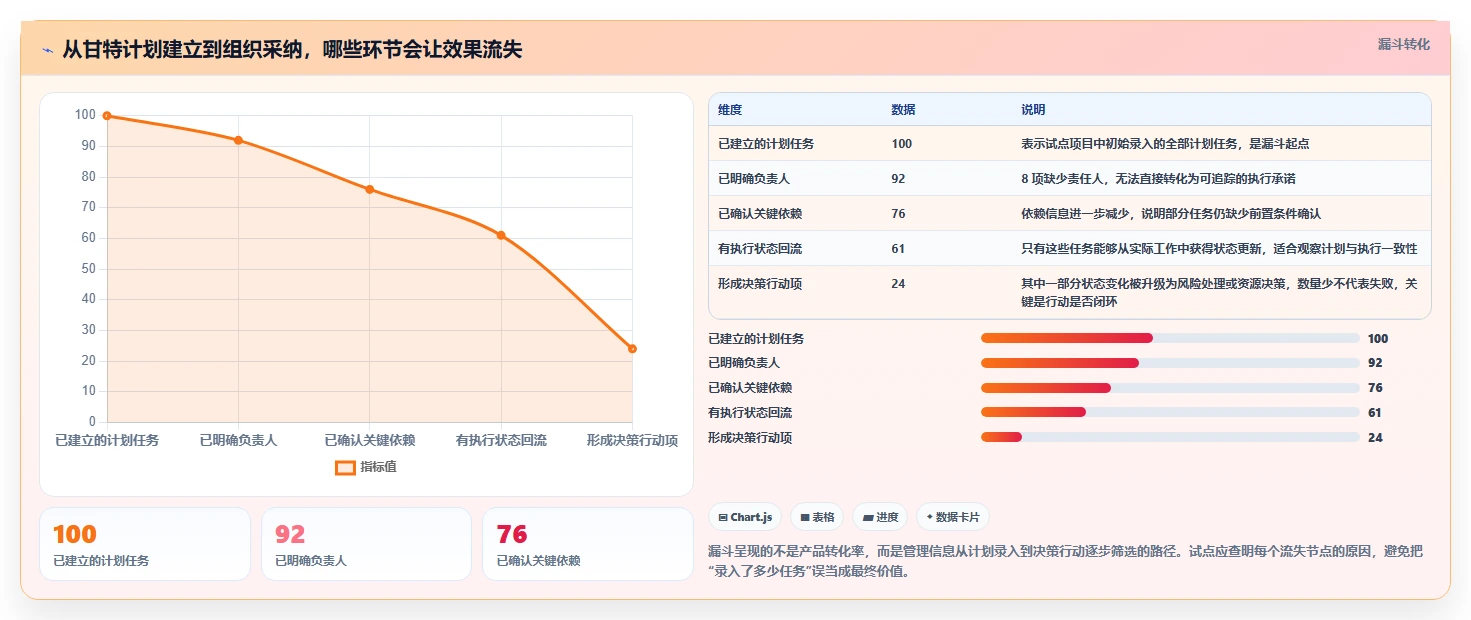Click the Chart.js chip icon
Screen dimensions: 1471x620
point(722,517)
